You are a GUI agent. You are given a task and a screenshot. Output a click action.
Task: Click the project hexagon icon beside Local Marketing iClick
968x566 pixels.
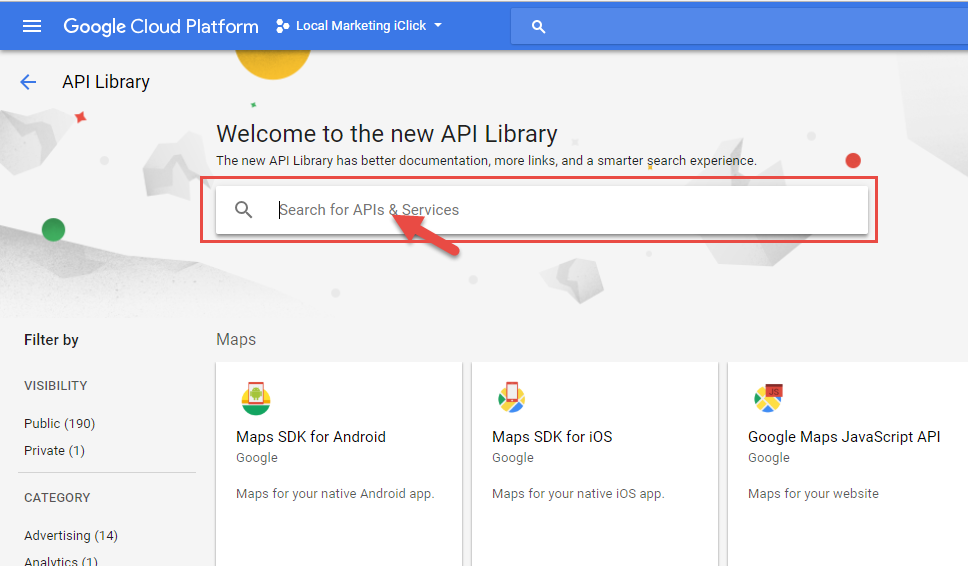click(282, 26)
